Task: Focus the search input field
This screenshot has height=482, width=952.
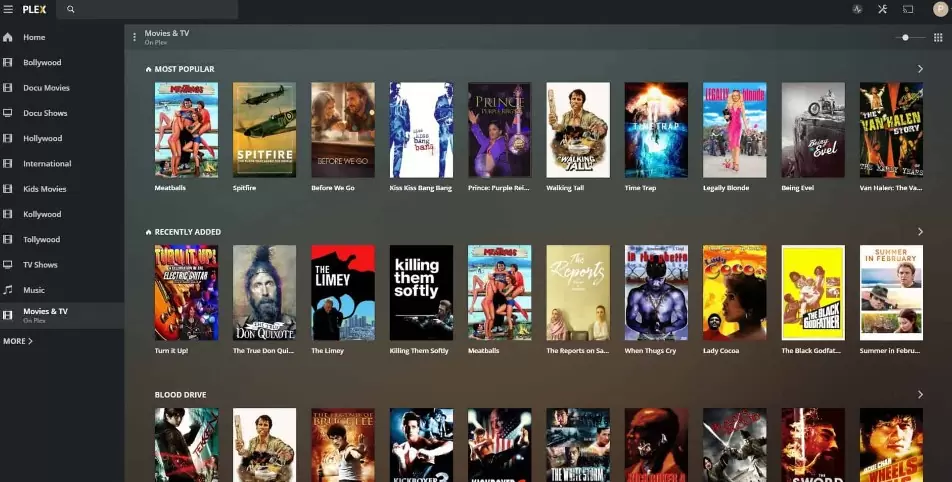Action: [147, 9]
